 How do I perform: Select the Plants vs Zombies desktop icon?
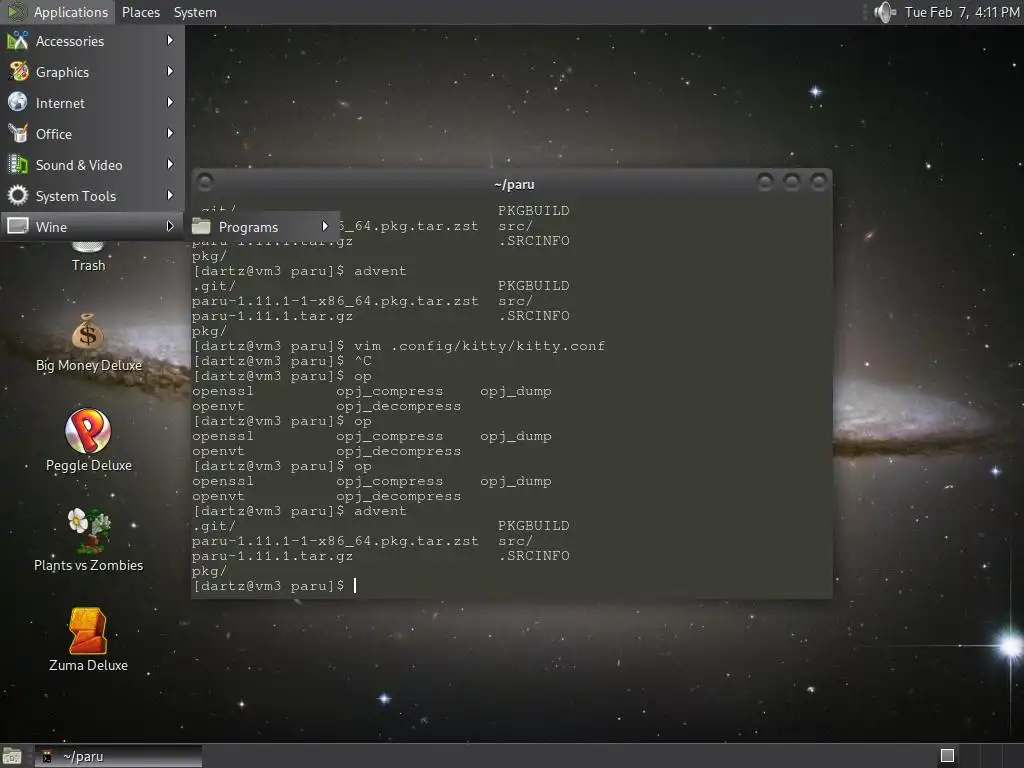pos(88,541)
